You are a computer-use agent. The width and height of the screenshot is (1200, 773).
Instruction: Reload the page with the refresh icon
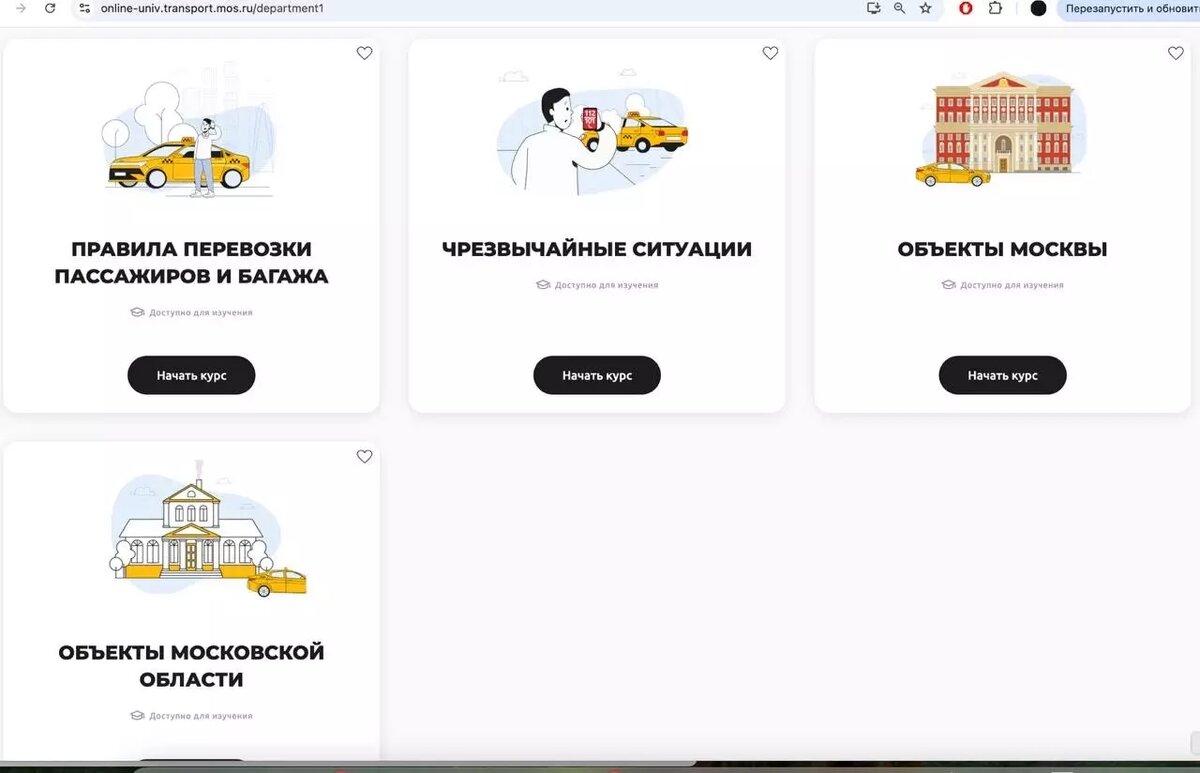(x=50, y=8)
